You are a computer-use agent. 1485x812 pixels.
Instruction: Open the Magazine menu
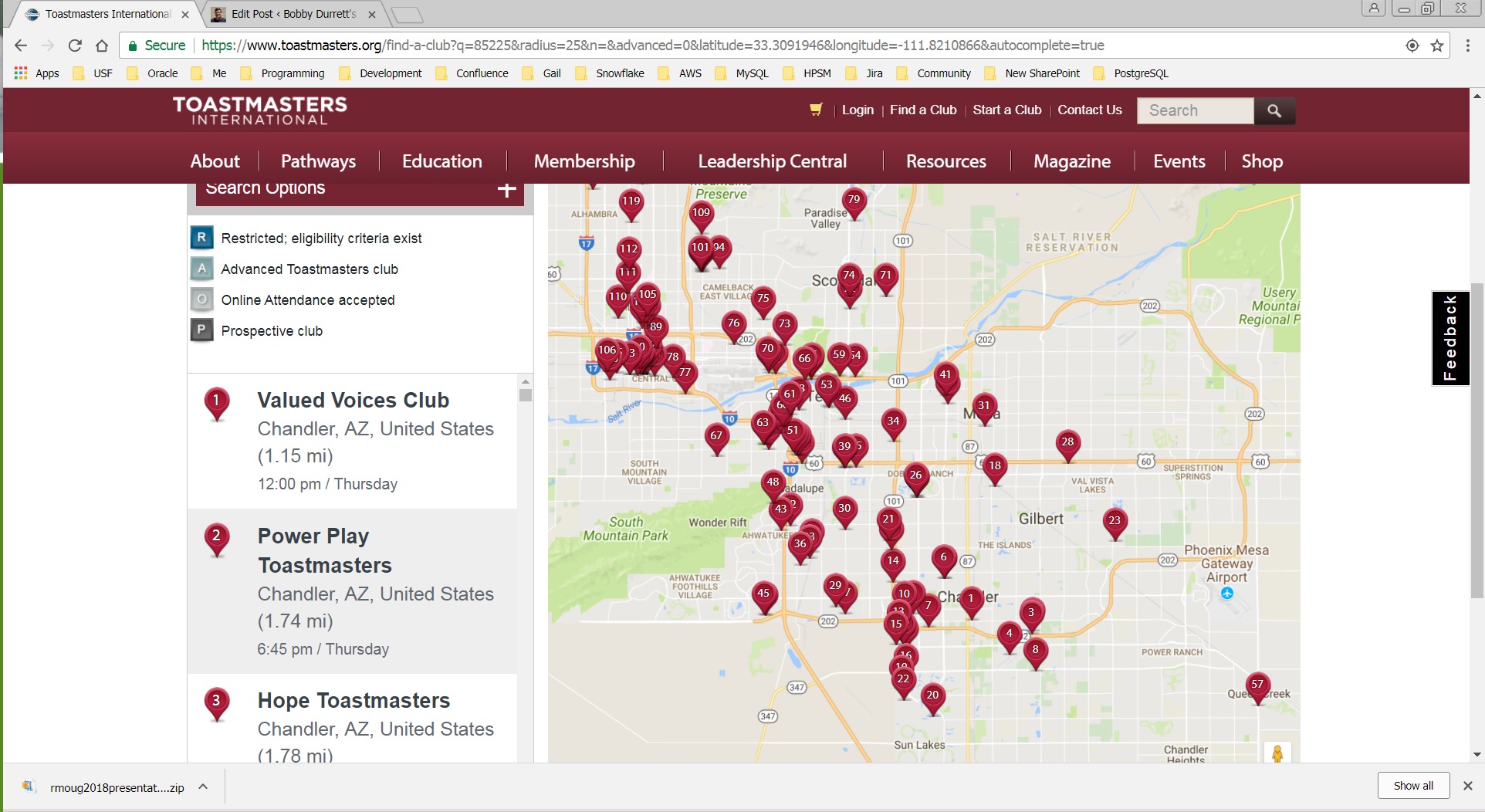coord(1072,161)
